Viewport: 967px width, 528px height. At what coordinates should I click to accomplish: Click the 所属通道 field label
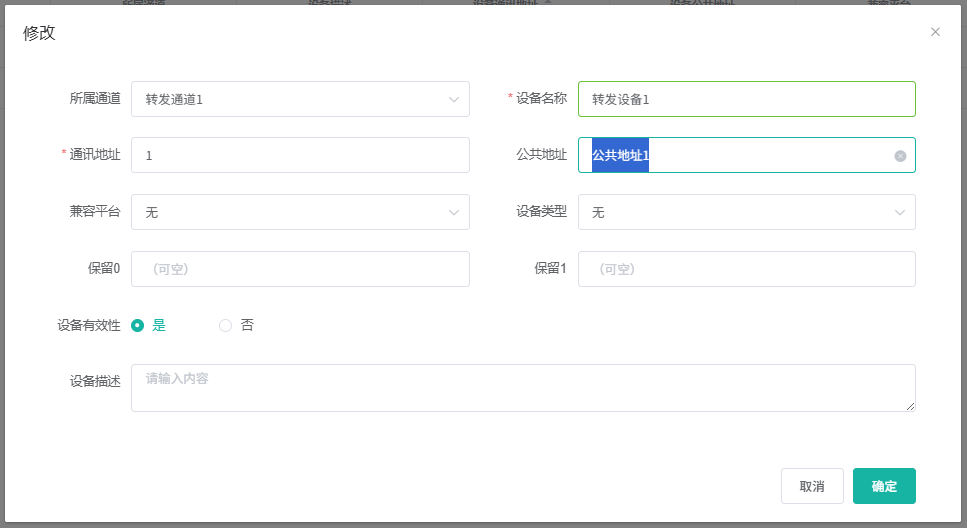[95, 98]
